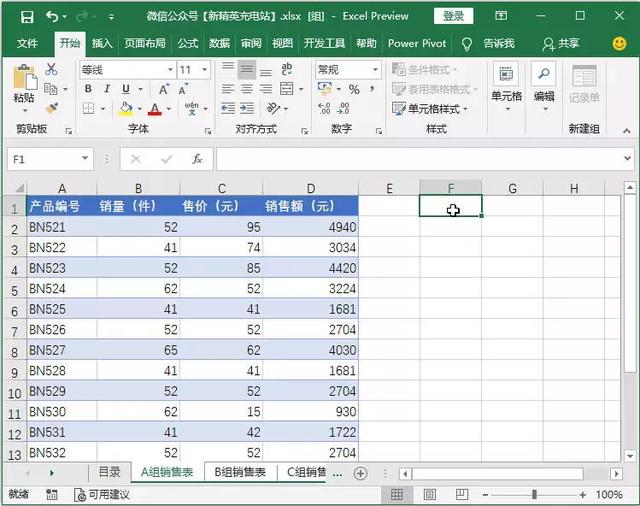Undo the last action
640x506 pixels.
pos(52,17)
